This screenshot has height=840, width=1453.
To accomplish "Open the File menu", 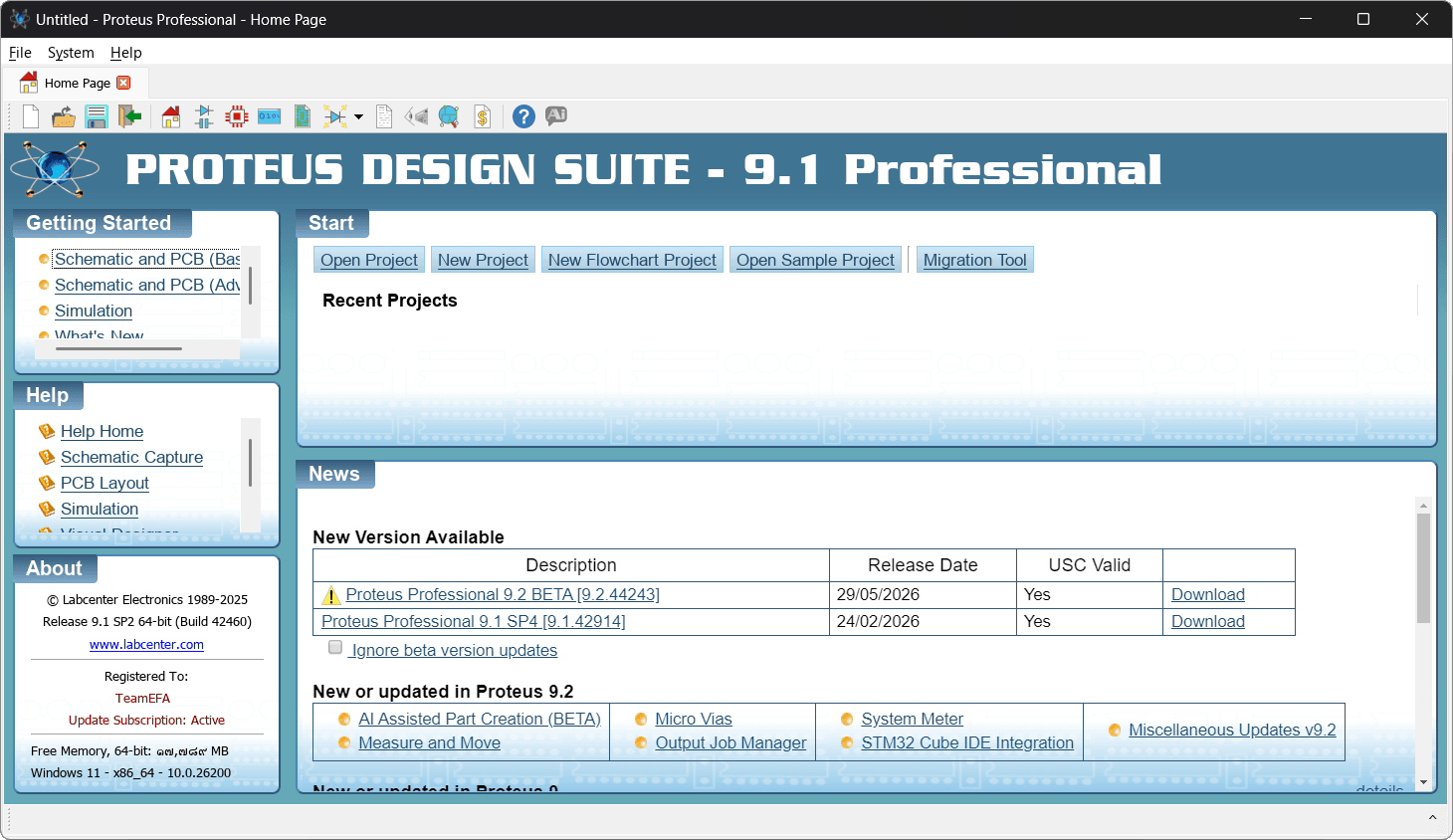I will click(20, 52).
